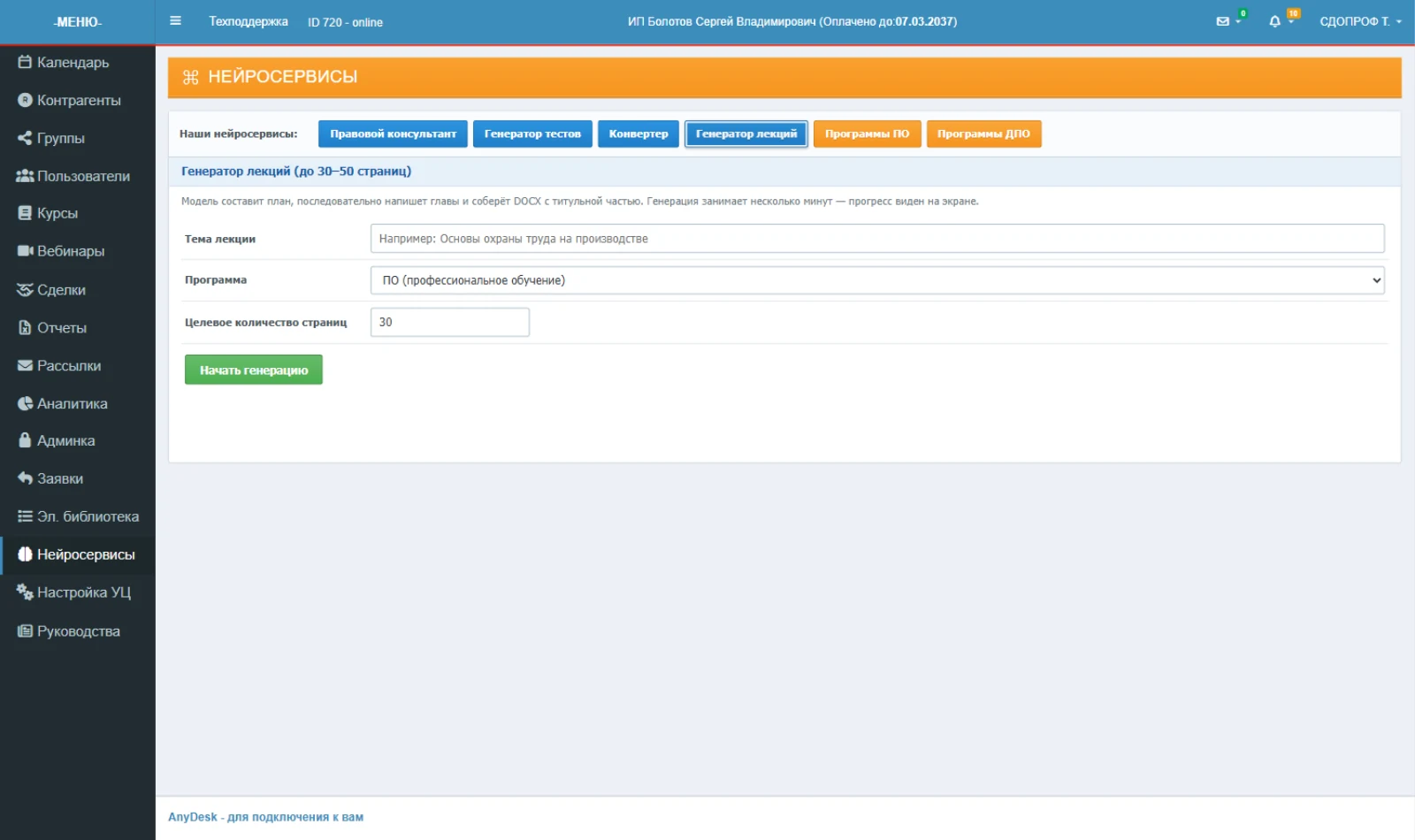1415x840 pixels.
Task: Open the Программы ДПО button
Action: [983, 134]
